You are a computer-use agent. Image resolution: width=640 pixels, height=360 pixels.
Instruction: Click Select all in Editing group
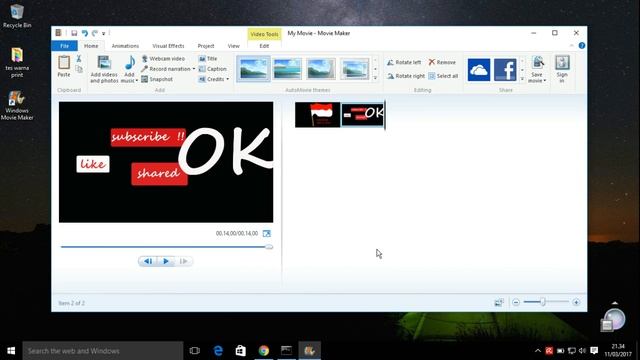point(443,76)
